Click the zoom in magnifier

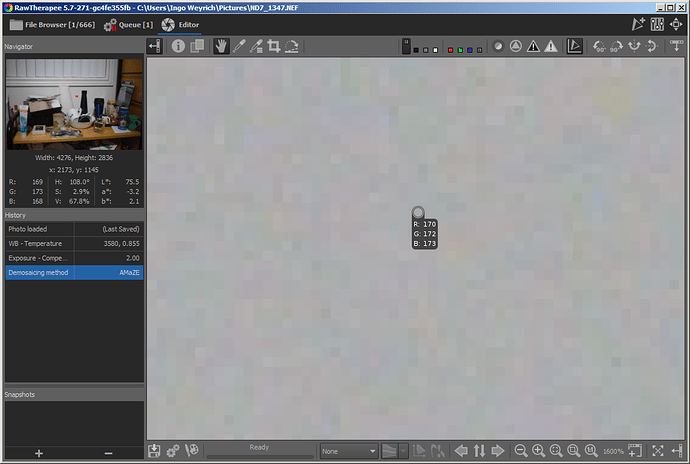coord(538,451)
